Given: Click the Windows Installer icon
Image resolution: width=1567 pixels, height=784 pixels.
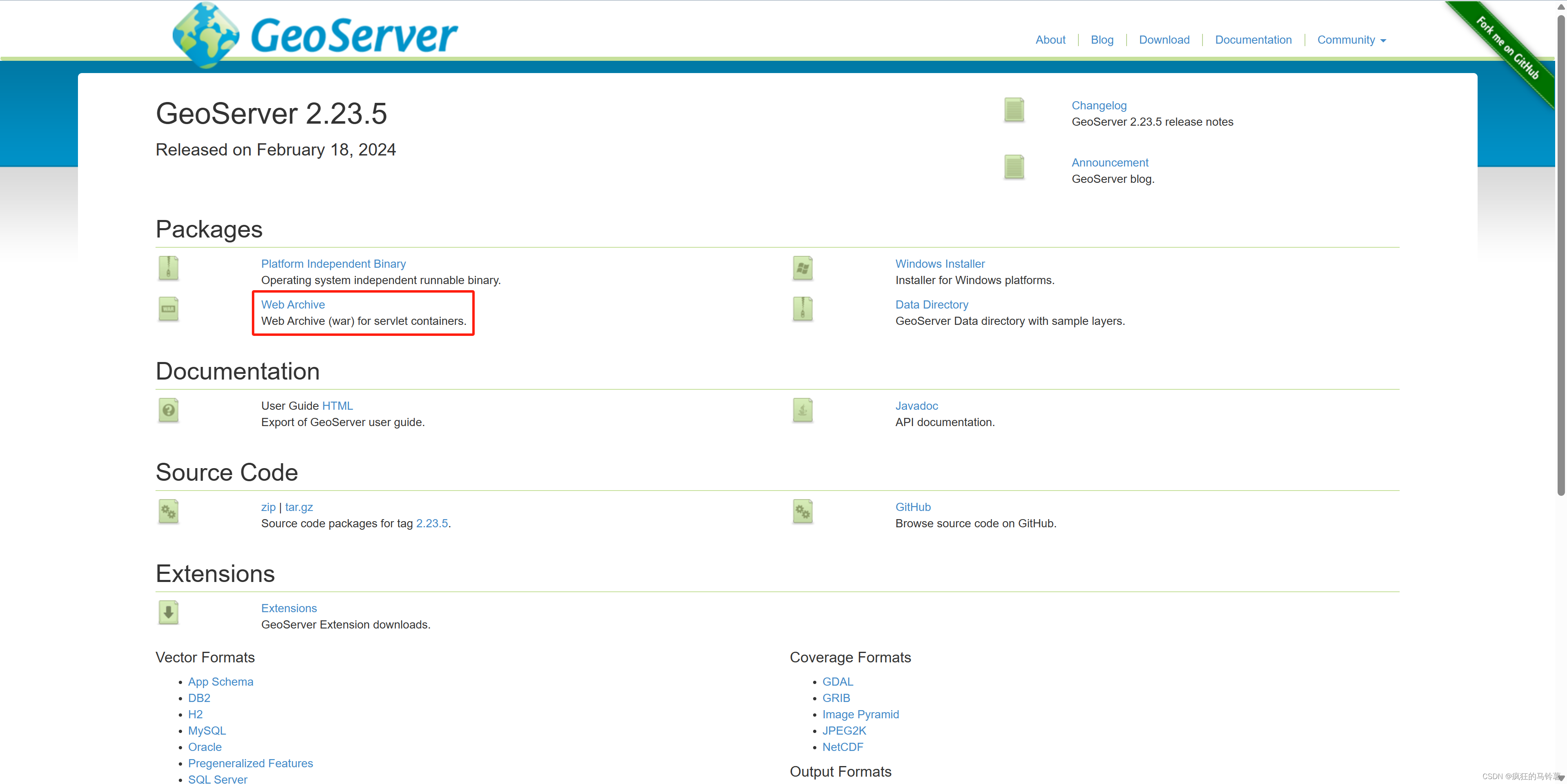Looking at the screenshot, I should pyautogui.click(x=802, y=268).
